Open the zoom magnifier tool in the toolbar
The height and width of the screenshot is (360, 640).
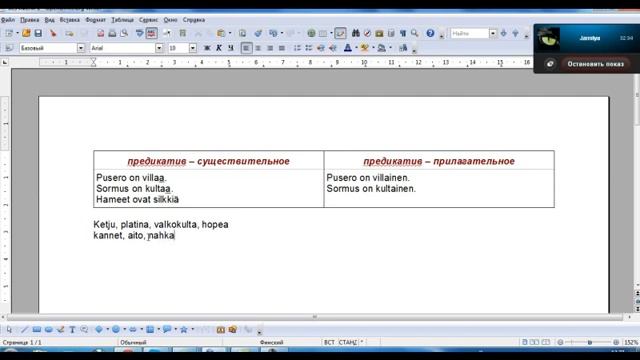pyautogui.click(x=415, y=33)
